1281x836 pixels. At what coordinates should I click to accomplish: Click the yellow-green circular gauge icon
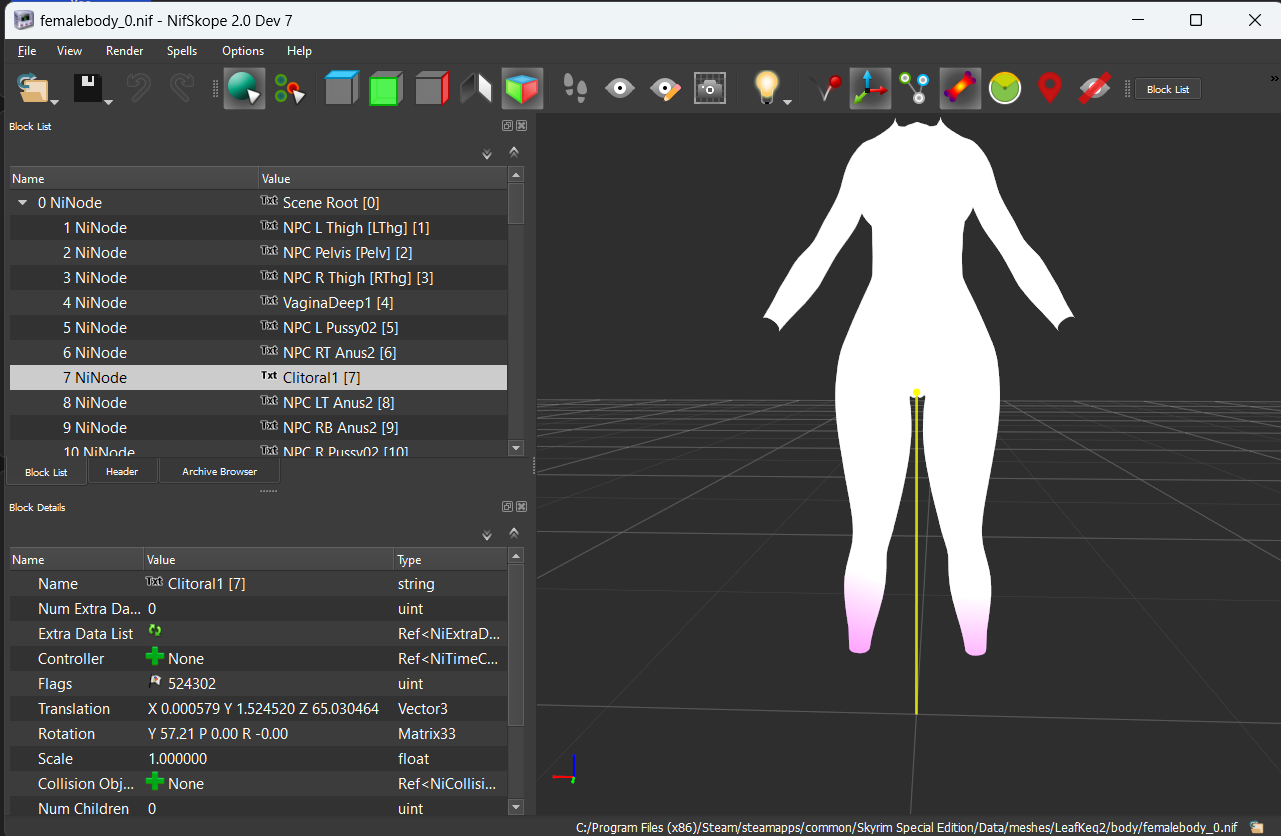click(x=1005, y=89)
